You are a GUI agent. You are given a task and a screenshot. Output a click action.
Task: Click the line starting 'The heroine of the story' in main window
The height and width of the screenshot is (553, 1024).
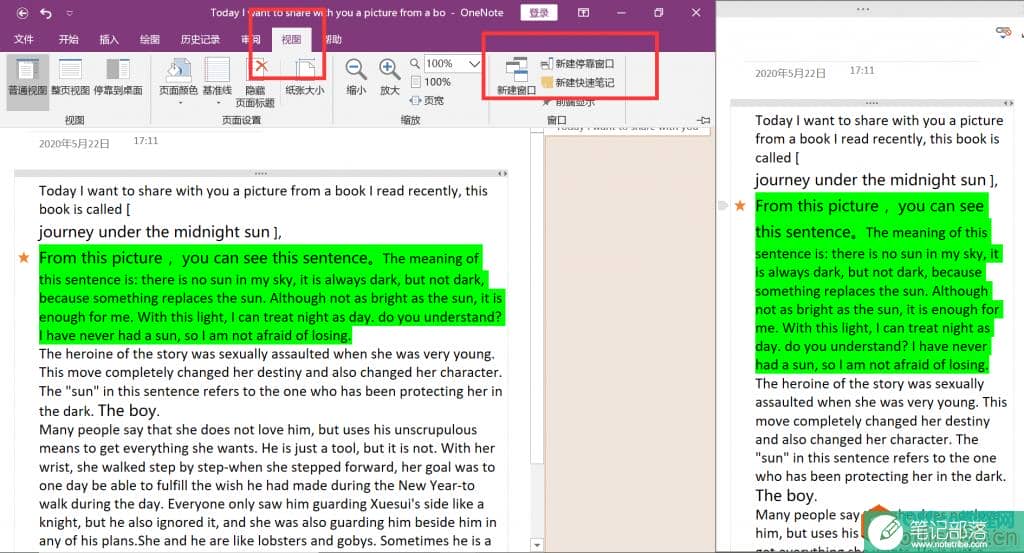coord(266,354)
